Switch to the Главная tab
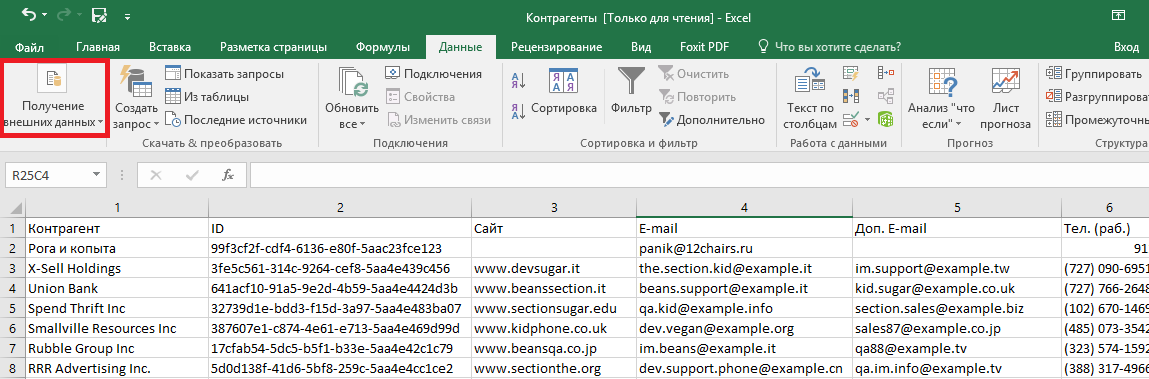Screen dimensions: 1149x379 point(97,47)
